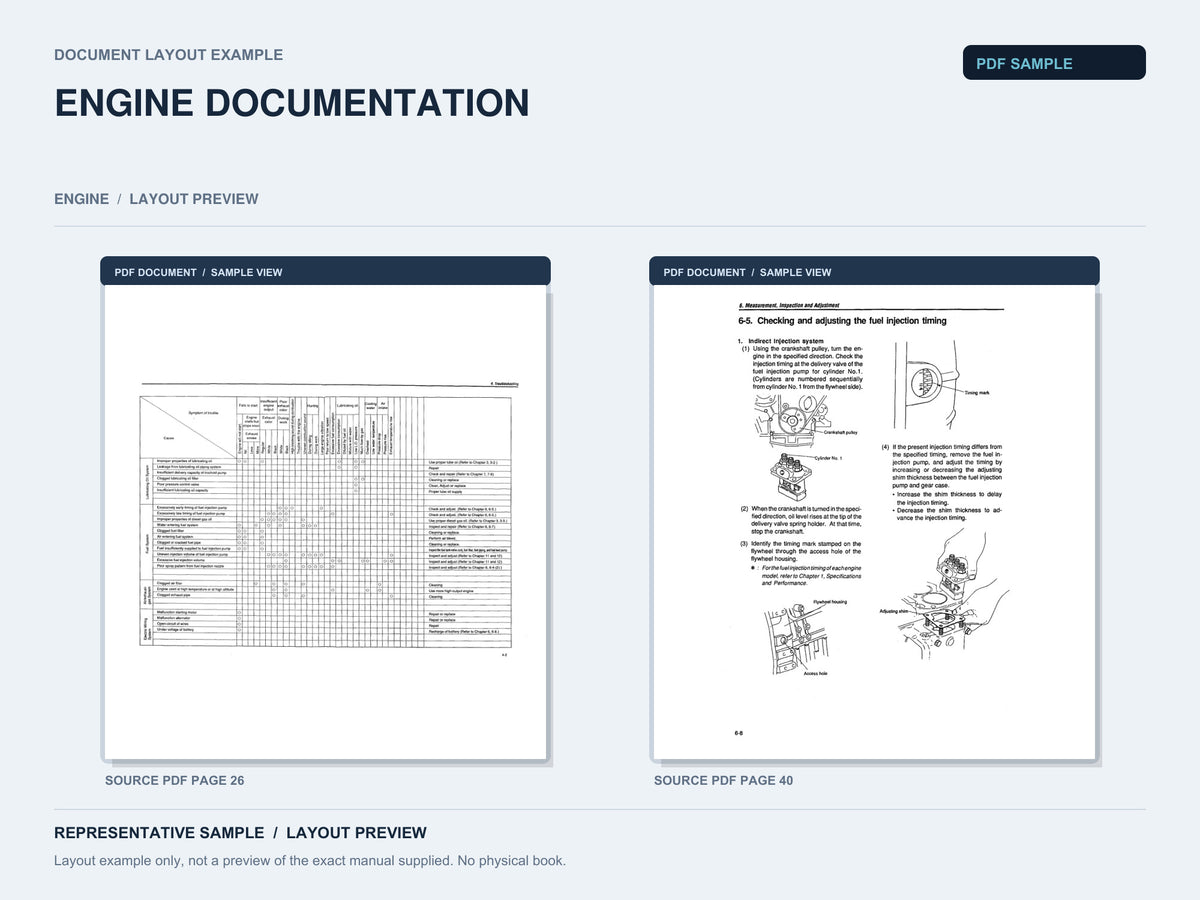This screenshot has width=1200, height=900.
Task: Open the source PDF page 26 thumbnail
Action: pos(325,522)
